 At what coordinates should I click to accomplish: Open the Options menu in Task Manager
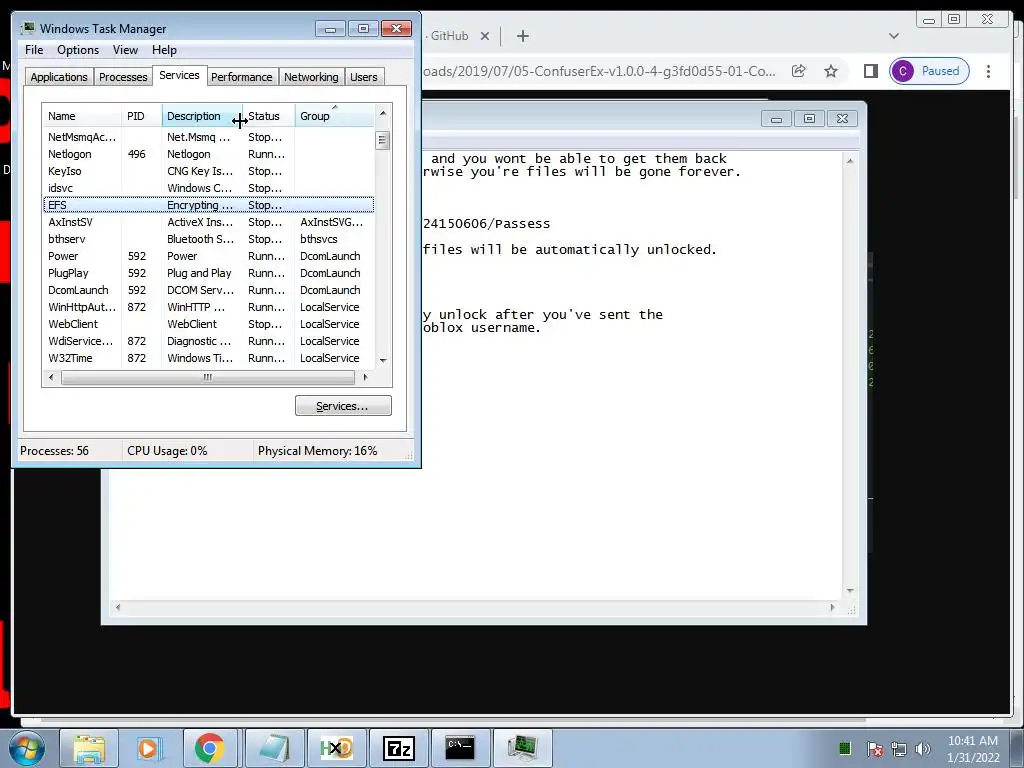[x=78, y=50]
